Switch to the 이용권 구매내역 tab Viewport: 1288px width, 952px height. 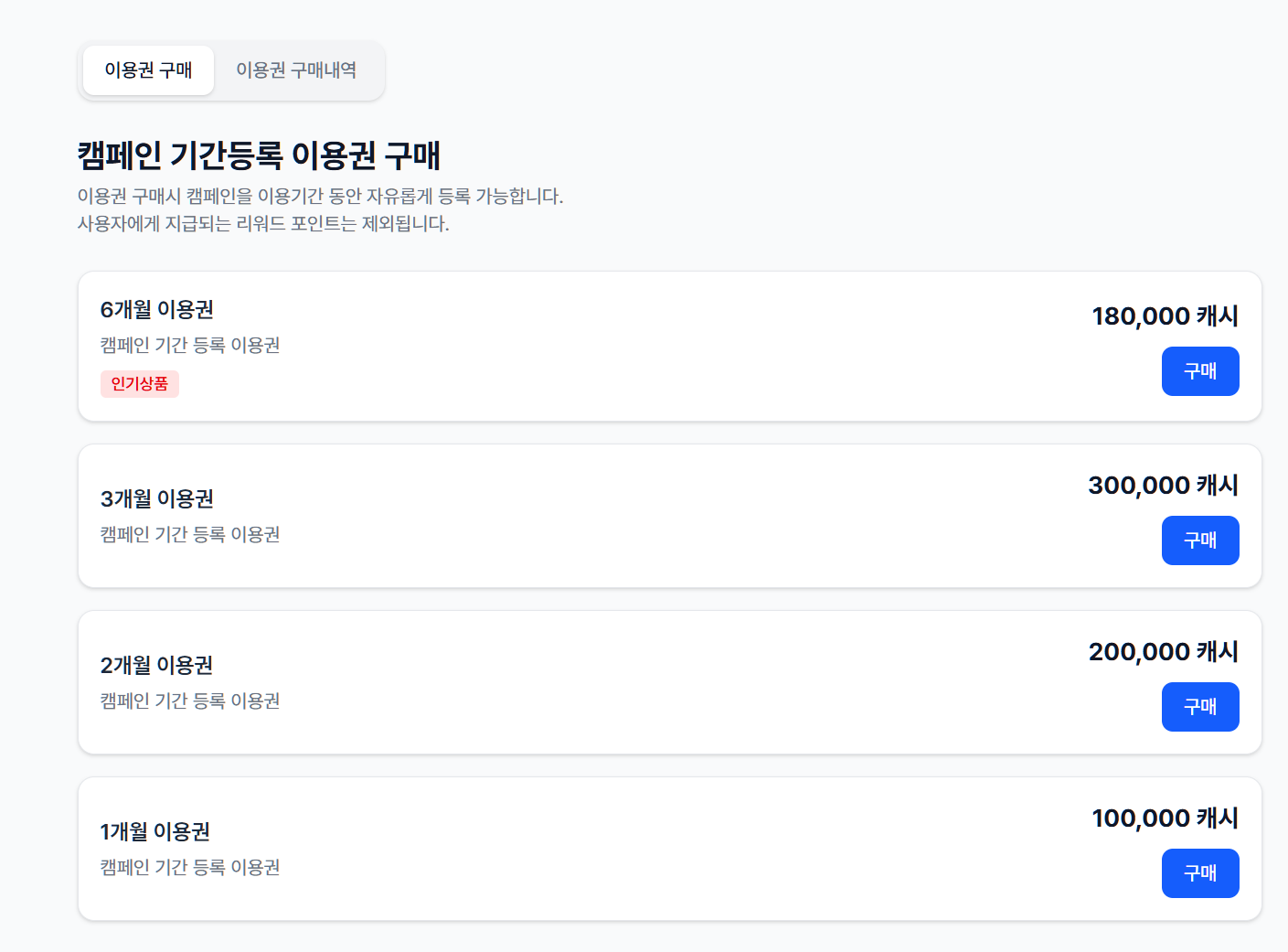click(x=297, y=70)
